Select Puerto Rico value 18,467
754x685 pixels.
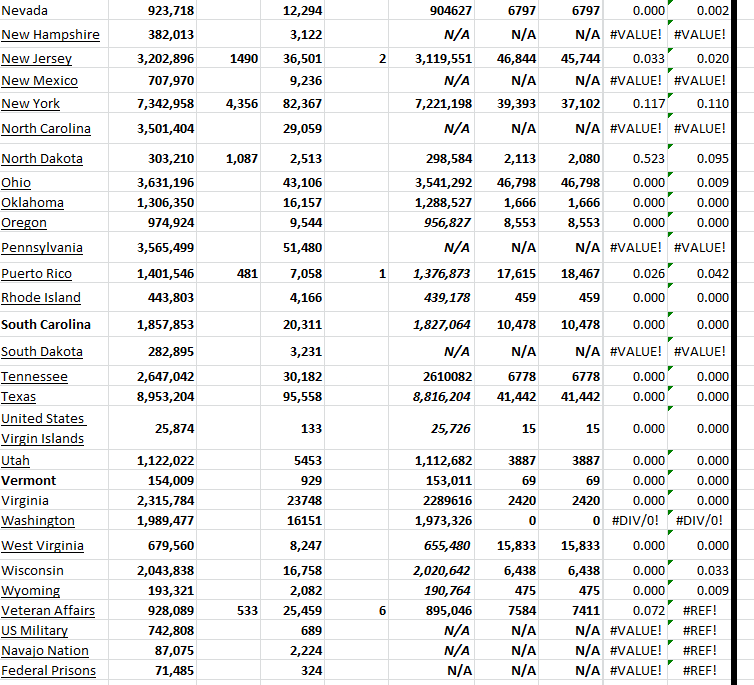point(571,274)
